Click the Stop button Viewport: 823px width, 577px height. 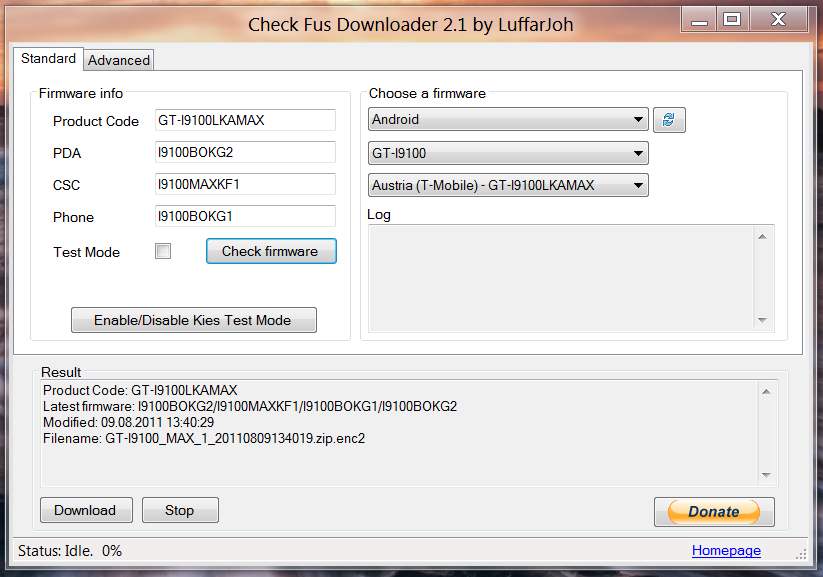180,510
